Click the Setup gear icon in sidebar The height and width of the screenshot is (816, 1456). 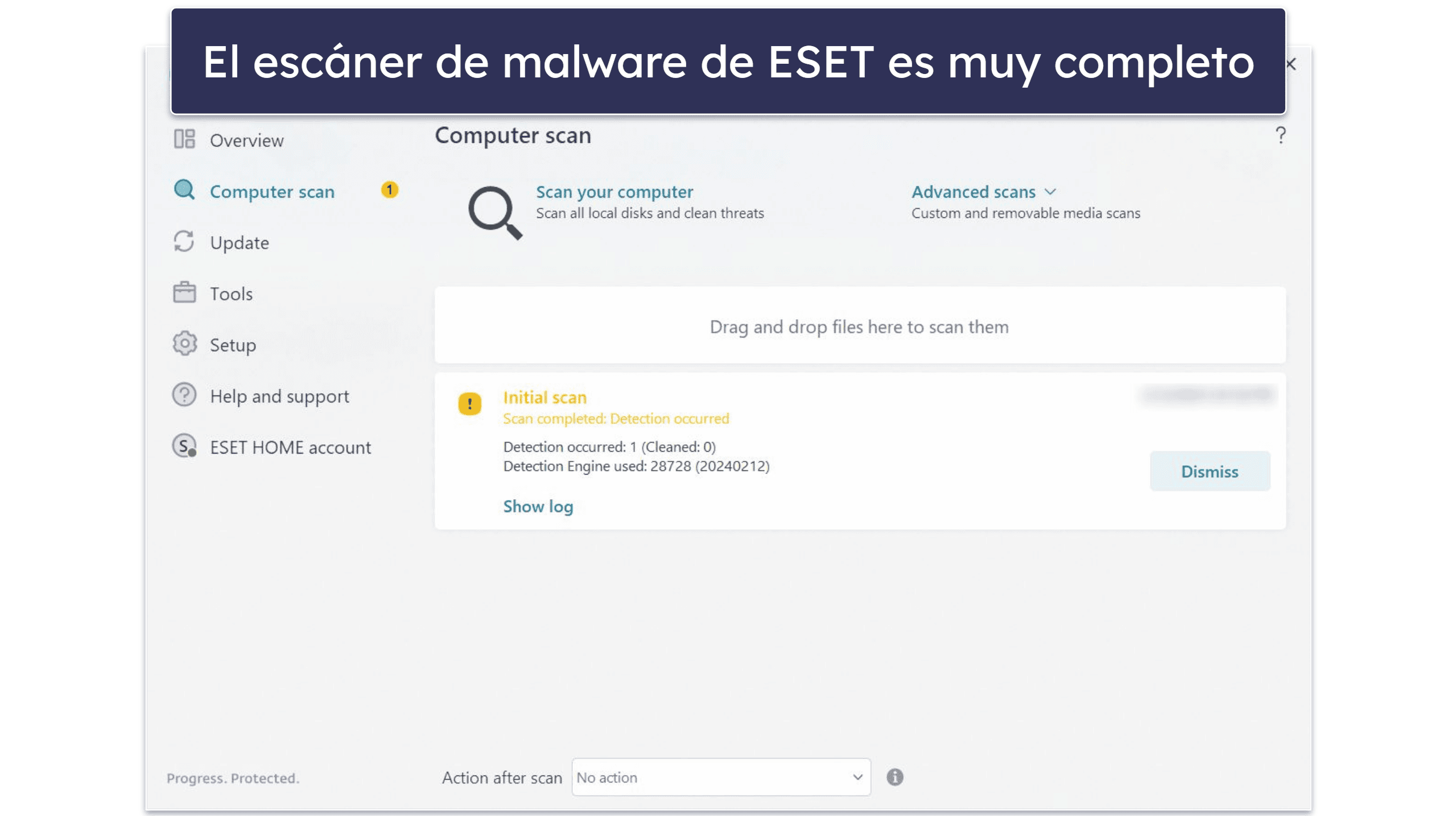point(186,344)
